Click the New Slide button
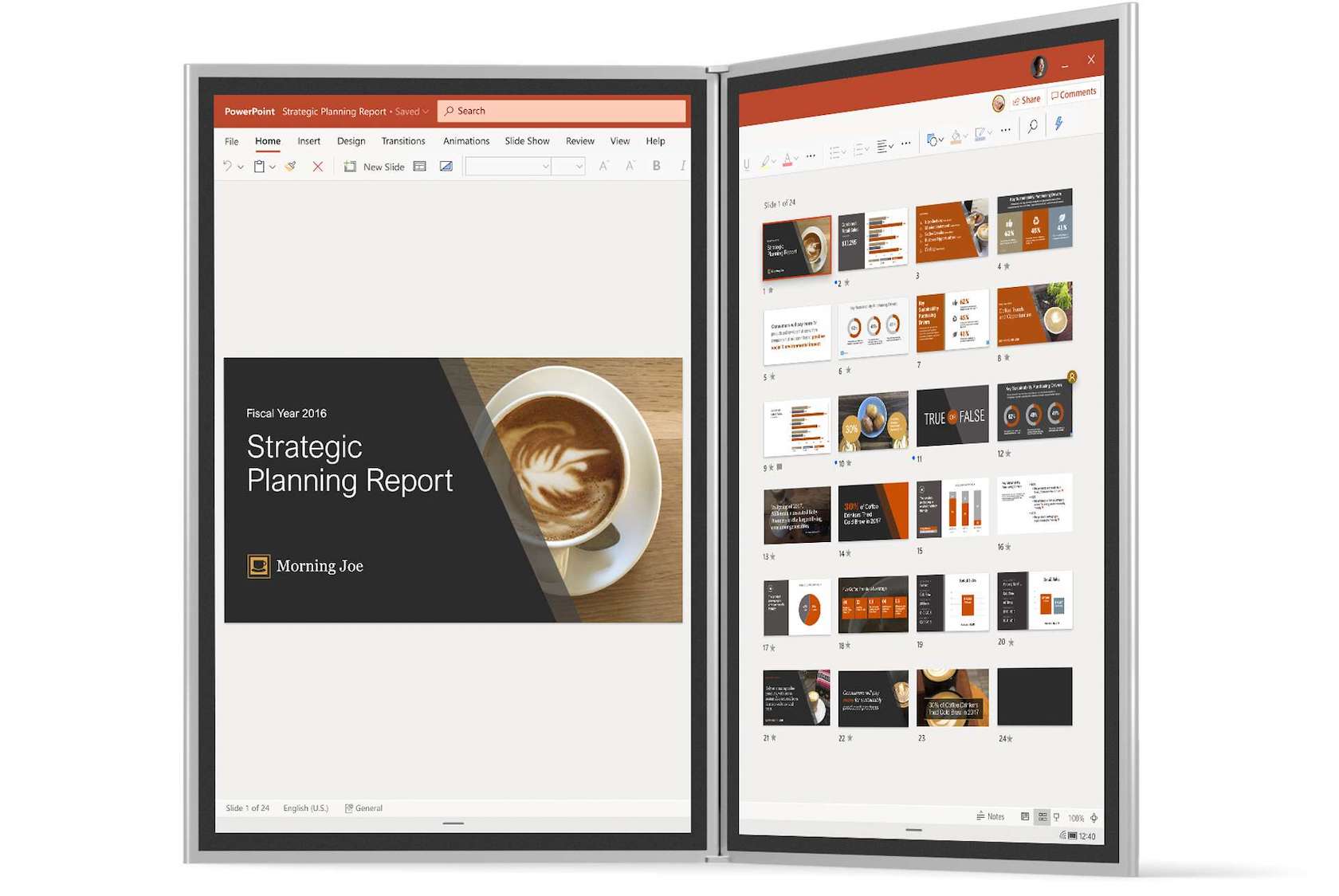 coord(374,167)
